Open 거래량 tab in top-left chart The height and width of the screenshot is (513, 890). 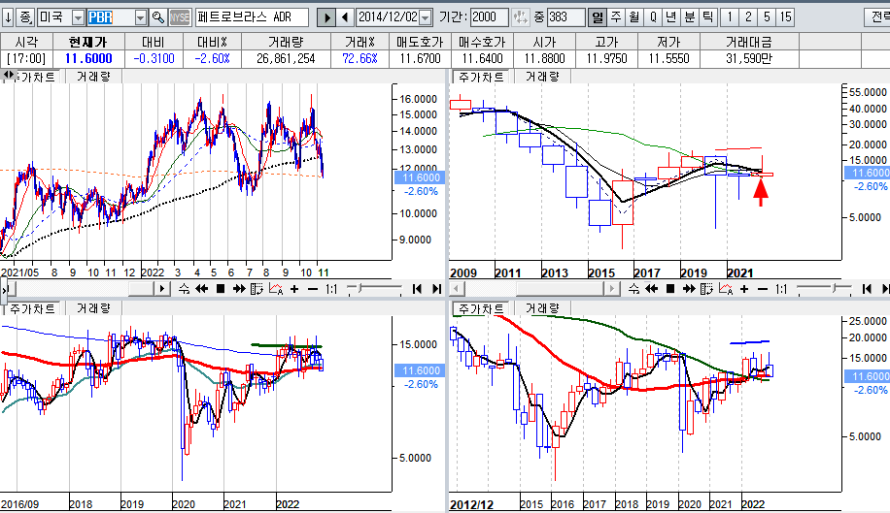[93, 76]
